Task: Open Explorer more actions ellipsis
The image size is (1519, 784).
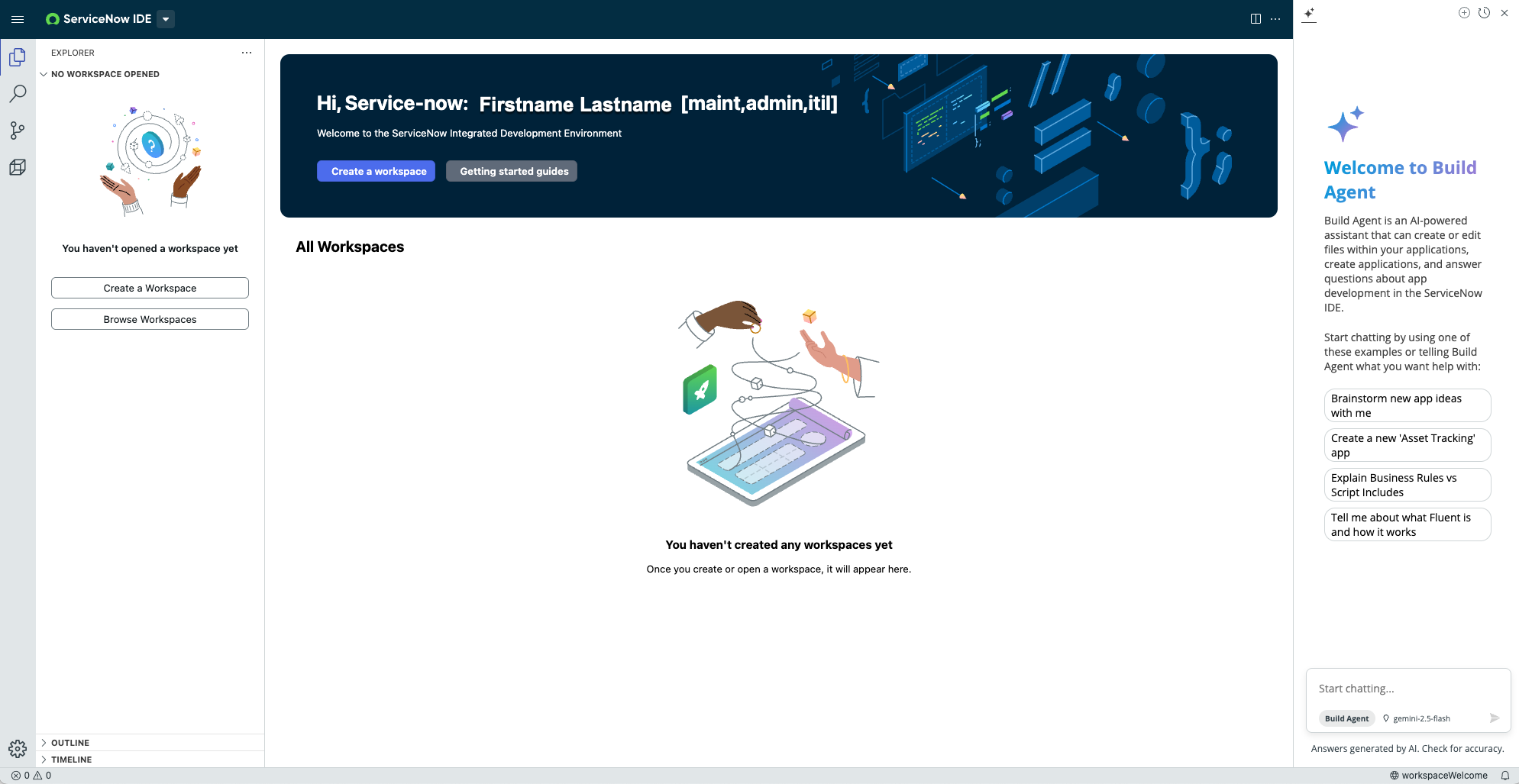Action: tap(247, 53)
